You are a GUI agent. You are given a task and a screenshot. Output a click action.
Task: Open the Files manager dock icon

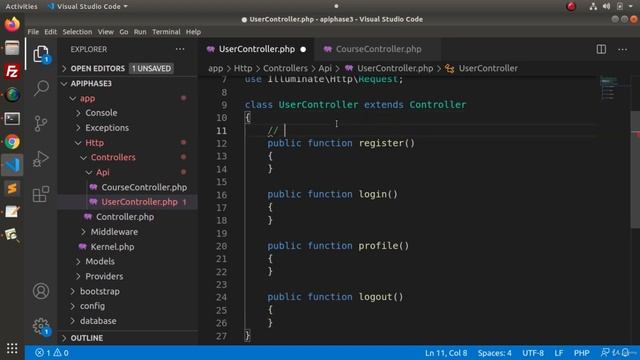click(12, 48)
